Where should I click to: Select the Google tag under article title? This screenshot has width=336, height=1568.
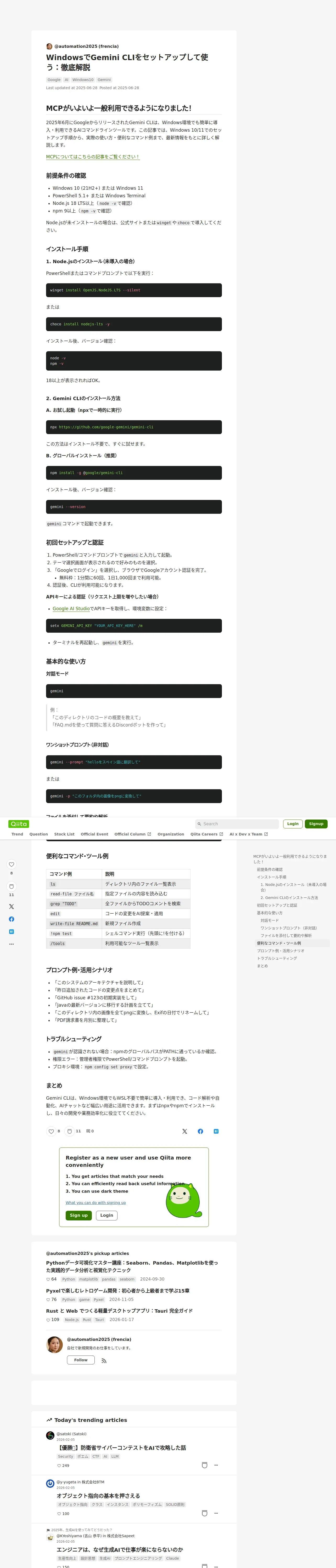pos(54,80)
